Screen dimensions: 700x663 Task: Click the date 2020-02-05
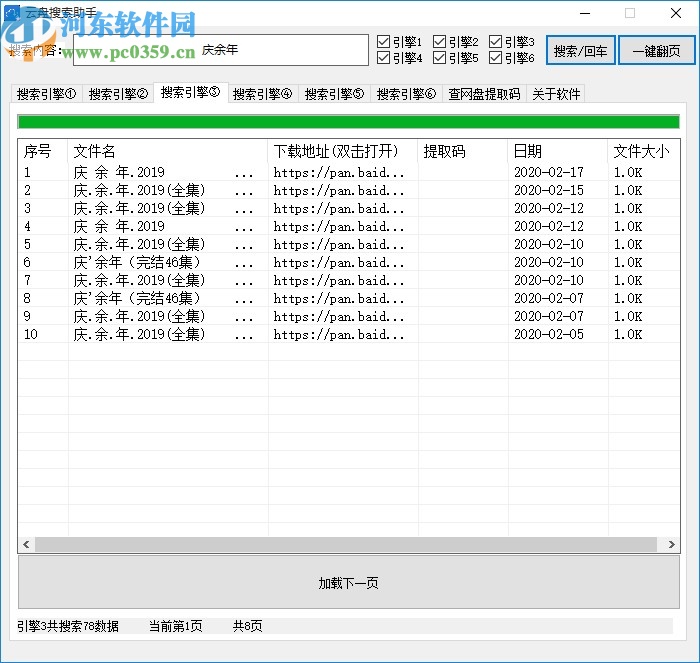pyautogui.click(x=549, y=334)
